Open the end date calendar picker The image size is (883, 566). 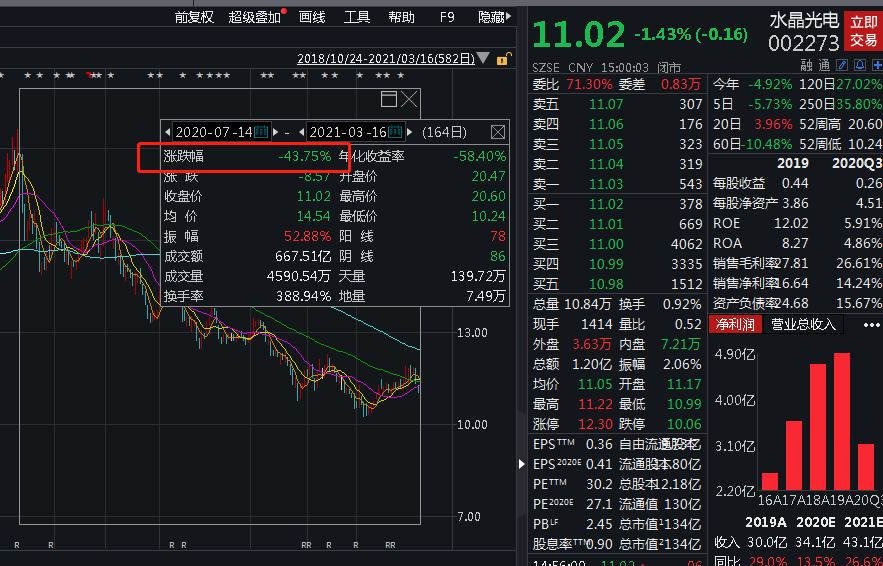396,132
